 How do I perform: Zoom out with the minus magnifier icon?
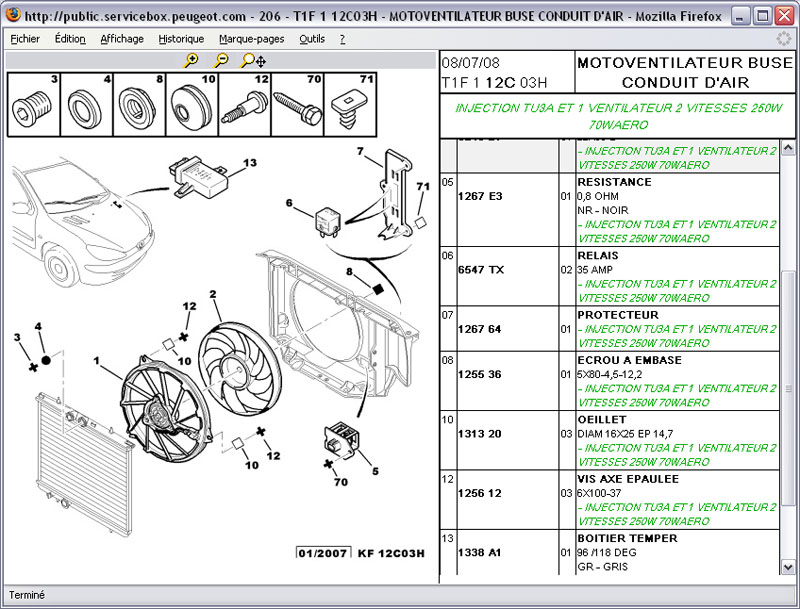[x=221, y=61]
